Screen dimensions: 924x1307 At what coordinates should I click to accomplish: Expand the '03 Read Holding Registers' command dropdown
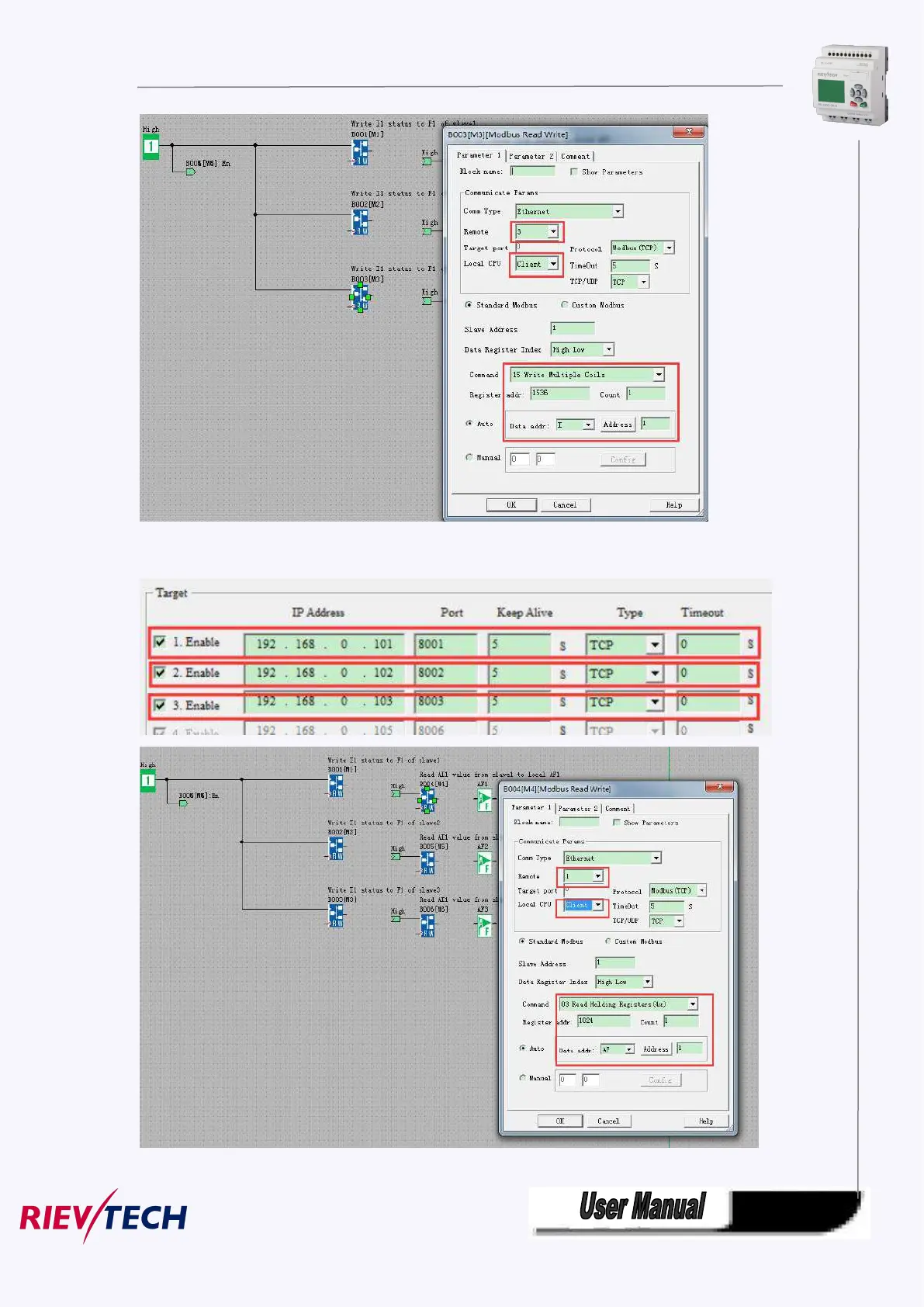[x=692, y=1004]
